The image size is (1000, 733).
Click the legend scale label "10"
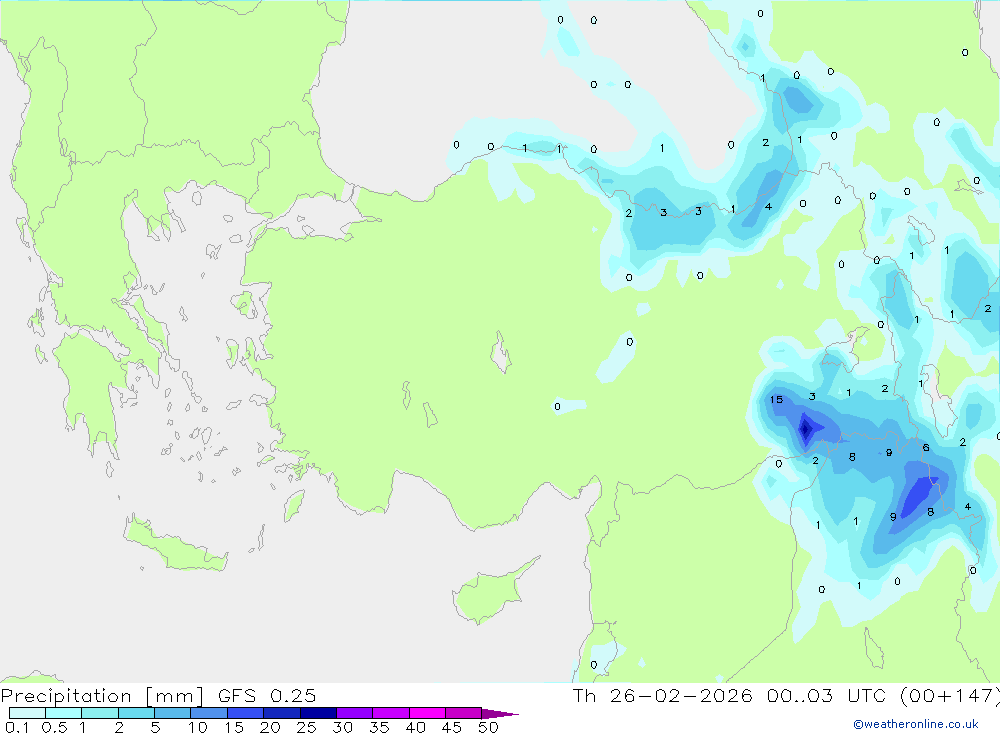[x=198, y=727]
